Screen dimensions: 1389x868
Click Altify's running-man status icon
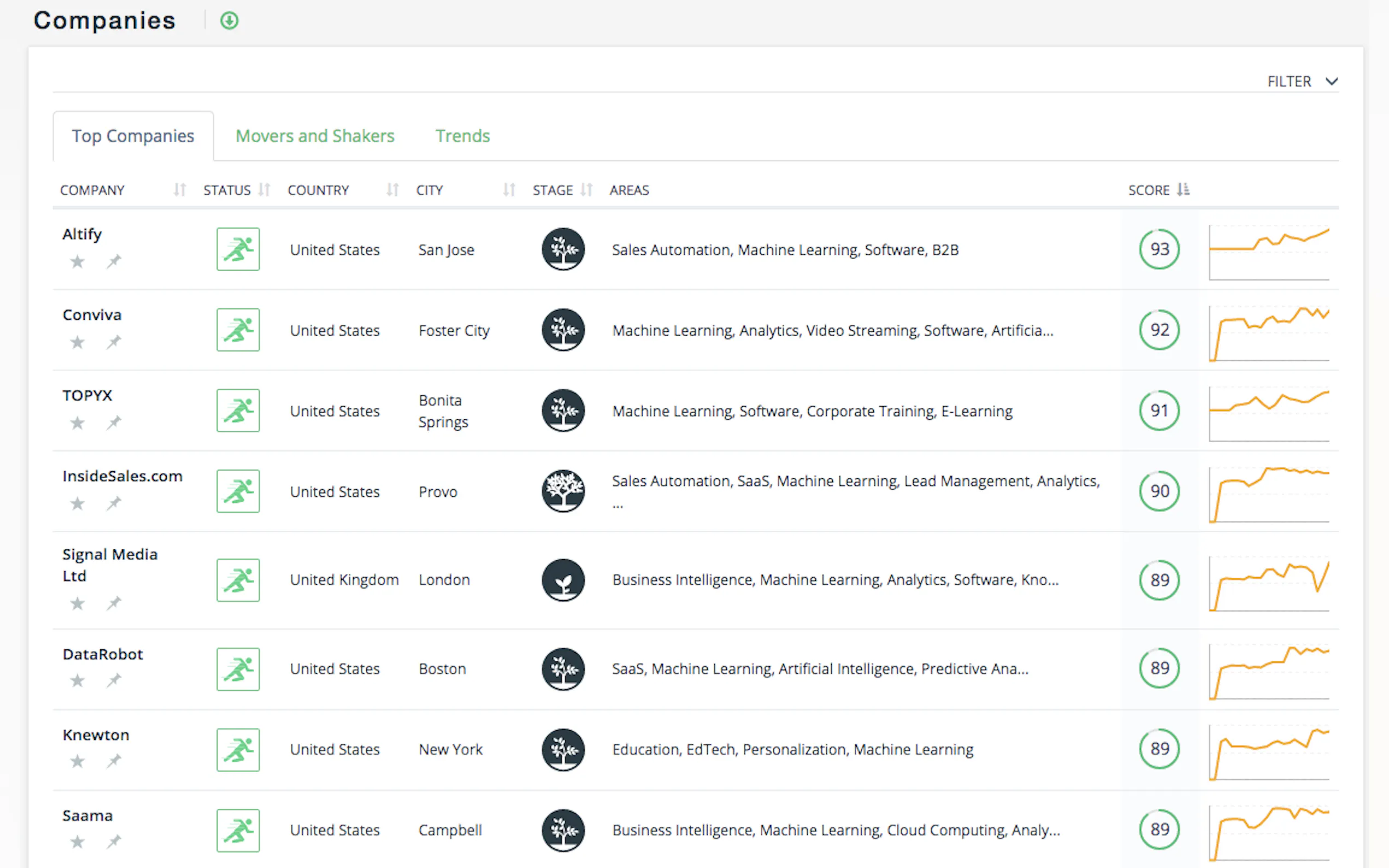pyautogui.click(x=238, y=249)
